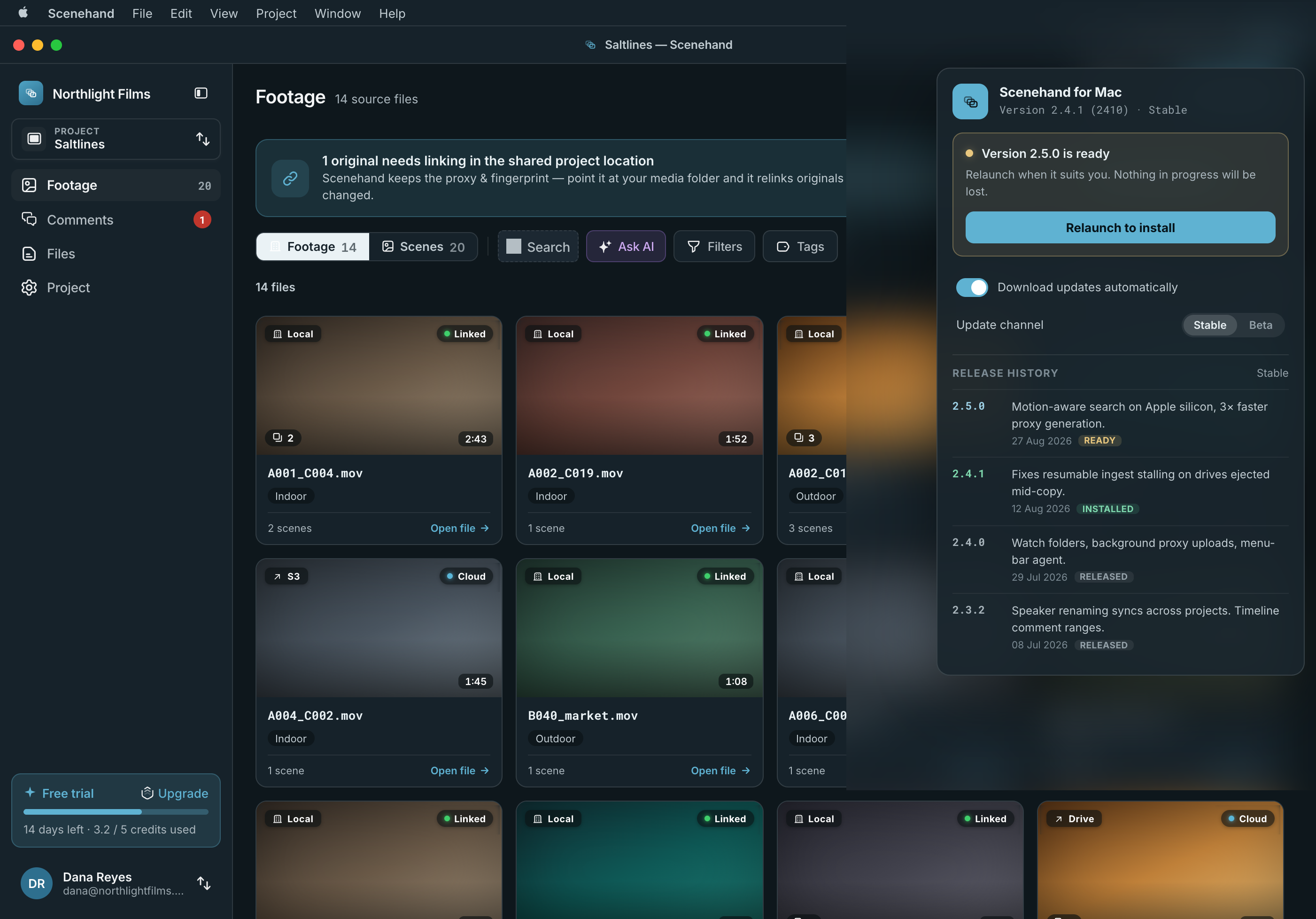This screenshot has width=1316, height=919.
Task: Click the Stable label in Release History header
Action: (x=1272, y=373)
